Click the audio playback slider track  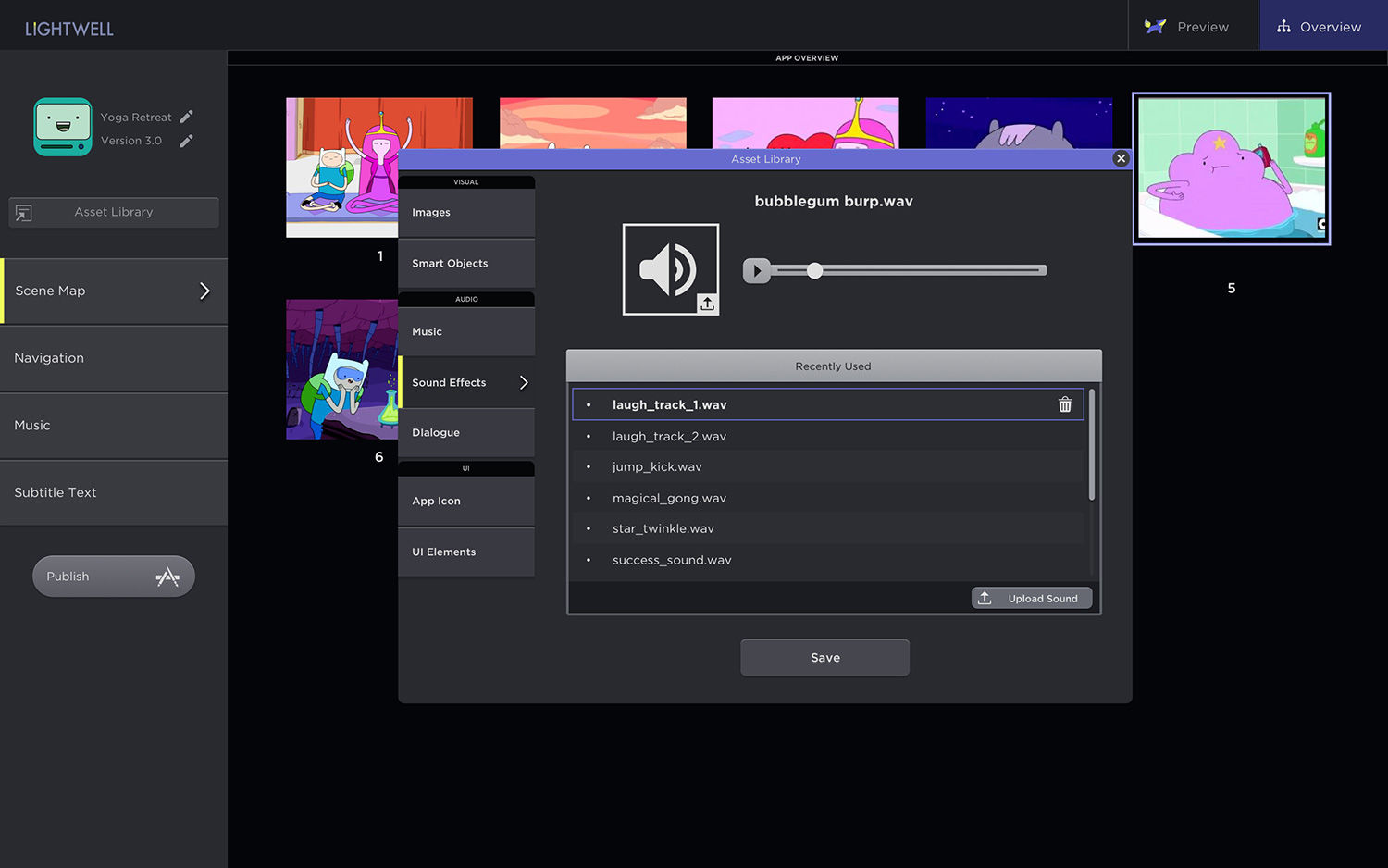click(x=909, y=270)
